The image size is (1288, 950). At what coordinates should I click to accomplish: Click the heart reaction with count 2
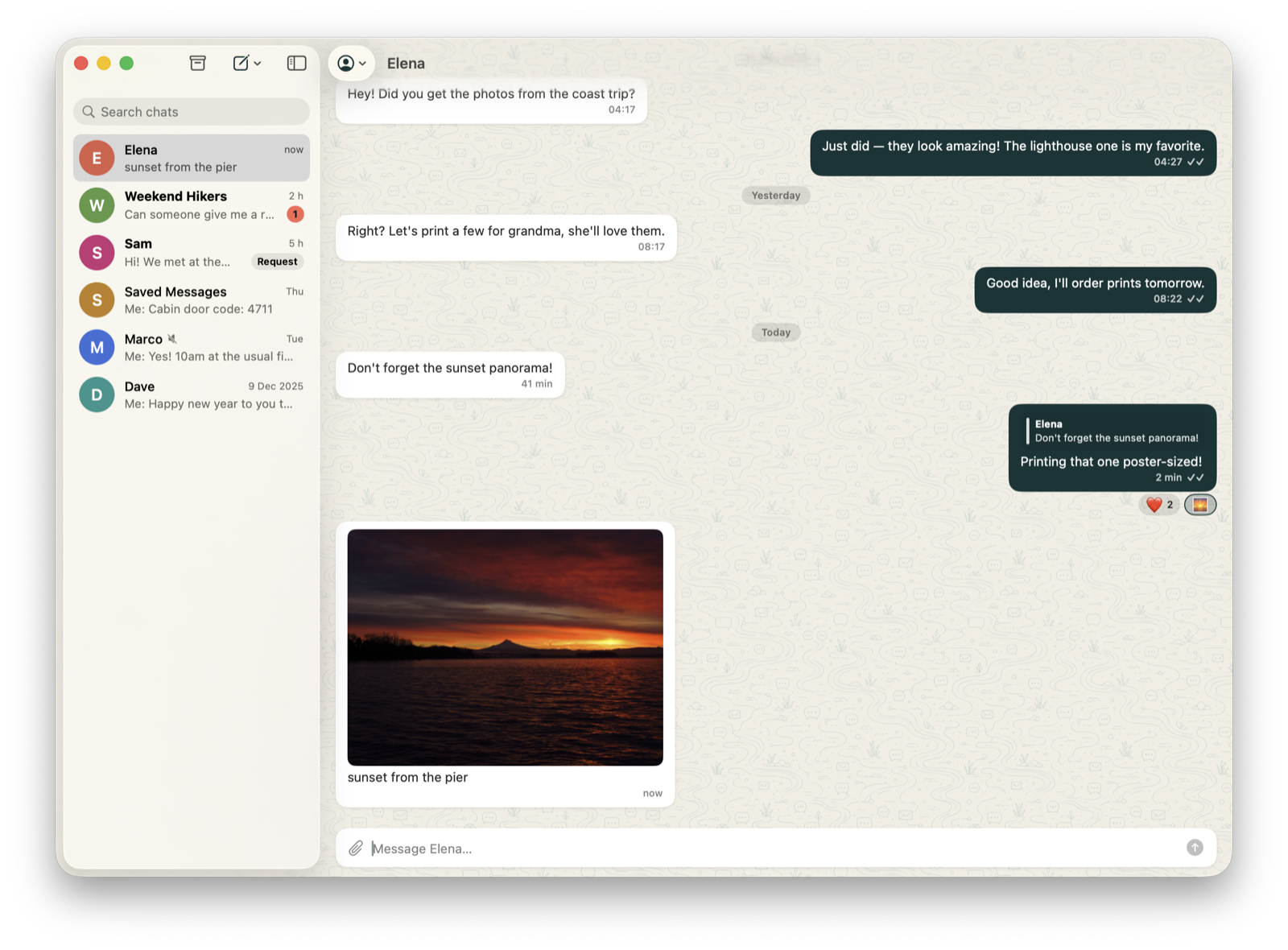click(x=1159, y=505)
